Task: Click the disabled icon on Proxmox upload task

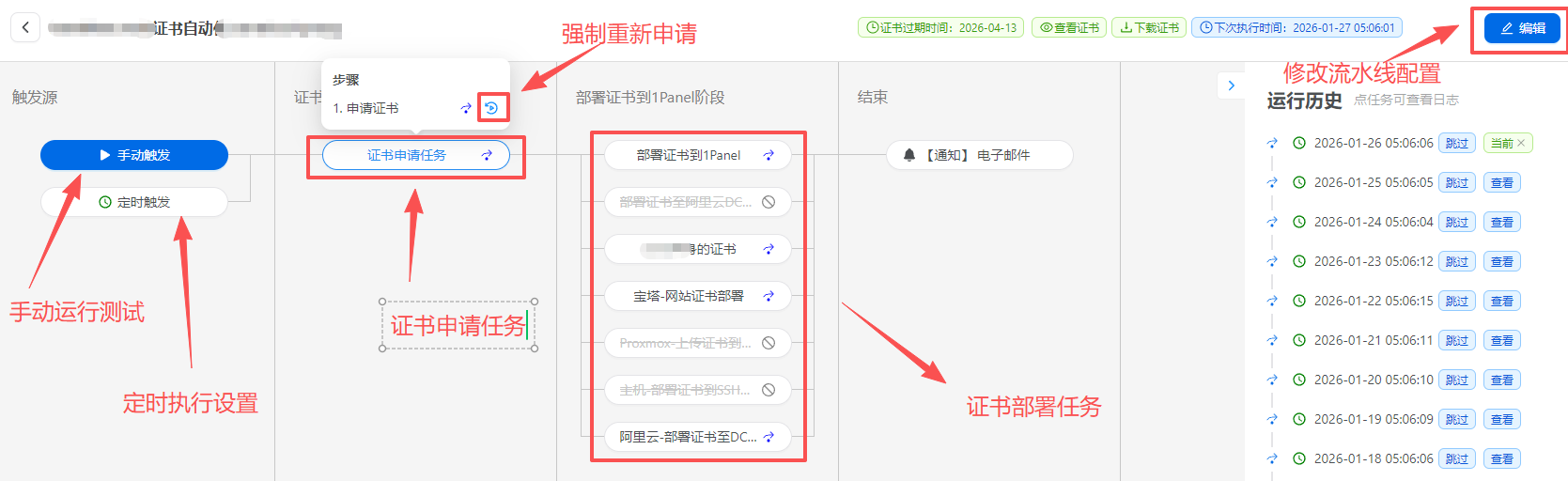Action: [768, 343]
